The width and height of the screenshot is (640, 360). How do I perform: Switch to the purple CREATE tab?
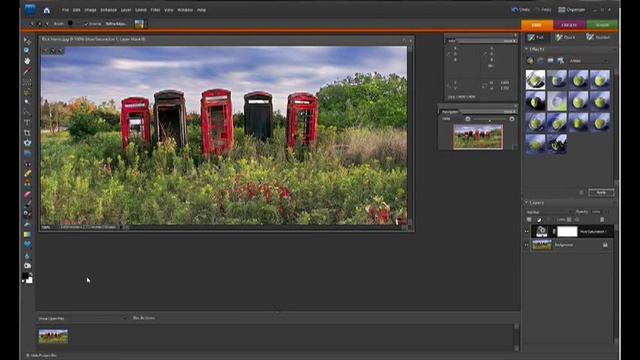tap(569, 25)
